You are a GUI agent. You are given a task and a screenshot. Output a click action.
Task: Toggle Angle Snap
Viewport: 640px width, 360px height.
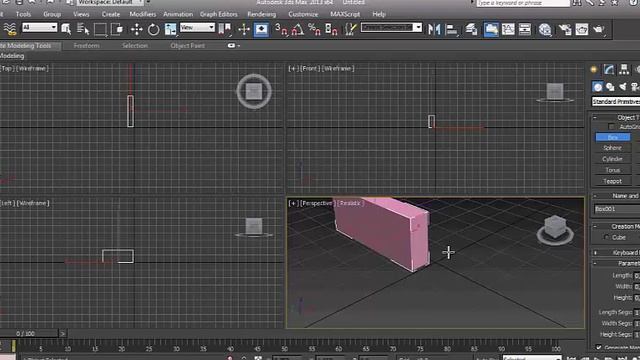pyautogui.click(x=298, y=29)
